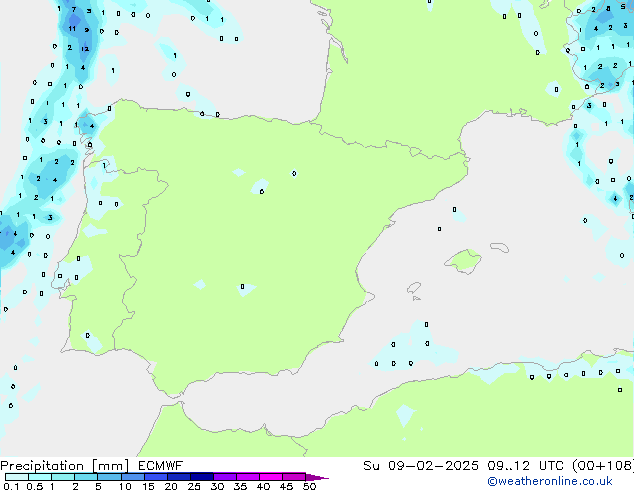This screenshot has height=490, width=634.
Task: Click the "20" legend scale label
Action: point(171,486)
